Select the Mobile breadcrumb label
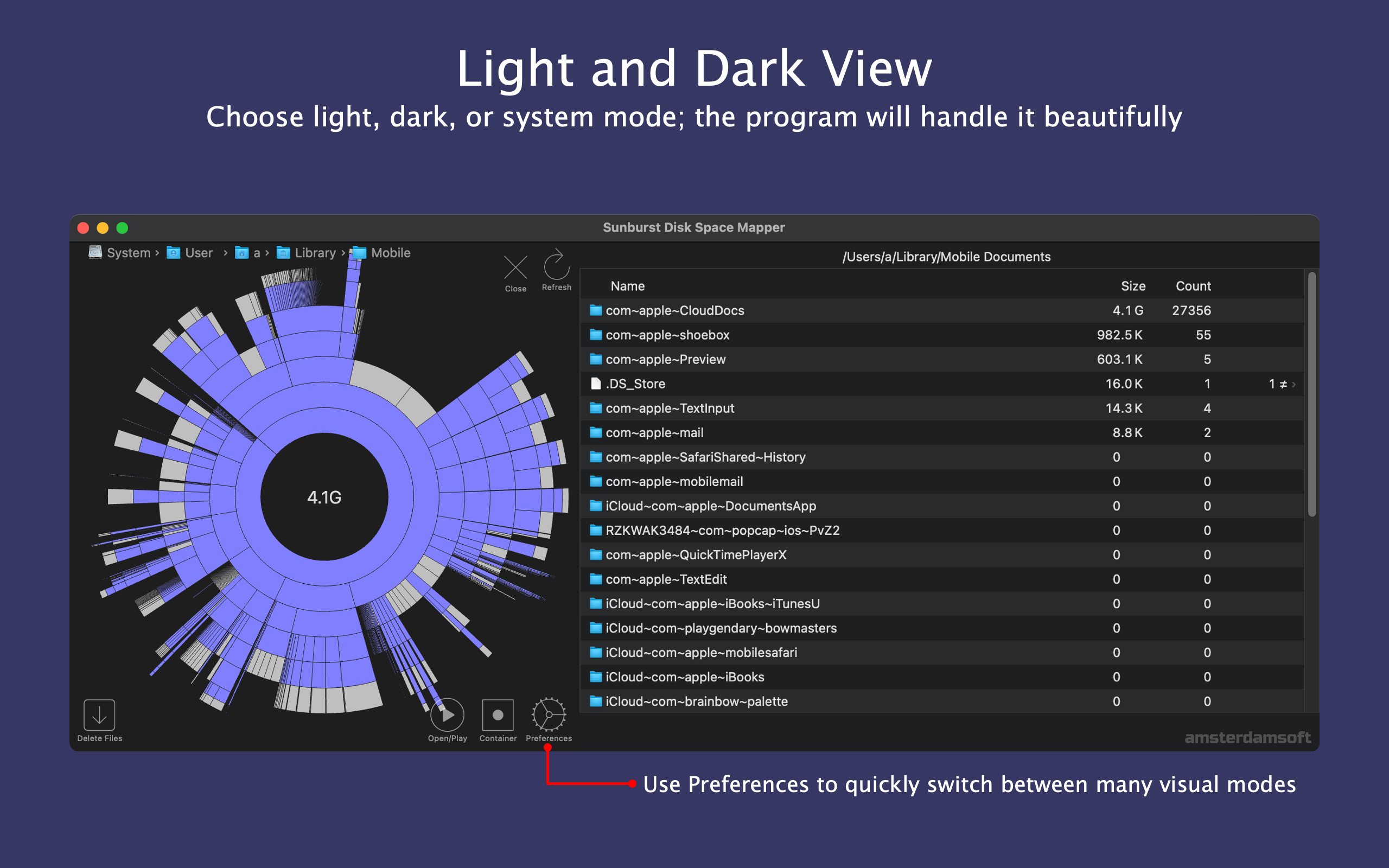The width and height of the screenshot is (1389, 868). (x=391, y=253)
